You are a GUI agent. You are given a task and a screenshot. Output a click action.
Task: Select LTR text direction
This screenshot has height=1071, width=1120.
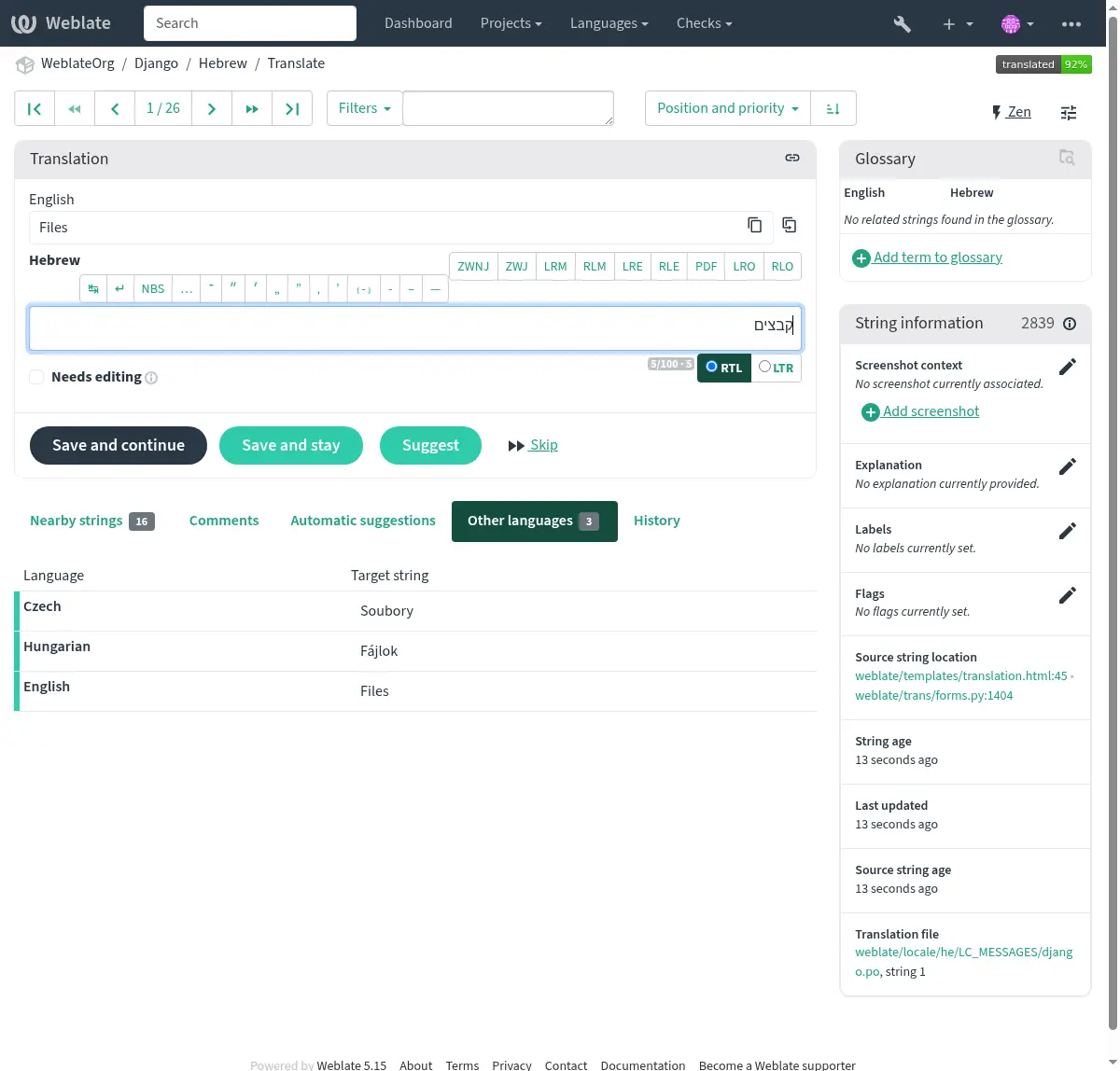point(777,368)
